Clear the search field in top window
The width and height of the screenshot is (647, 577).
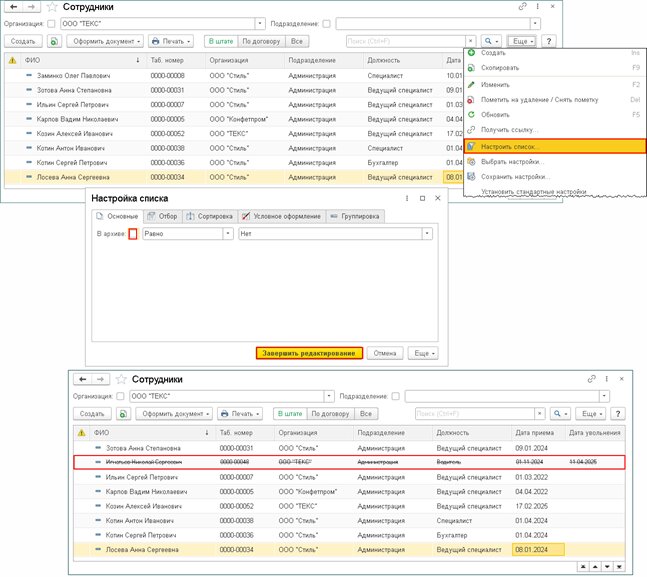pos(470,41)
